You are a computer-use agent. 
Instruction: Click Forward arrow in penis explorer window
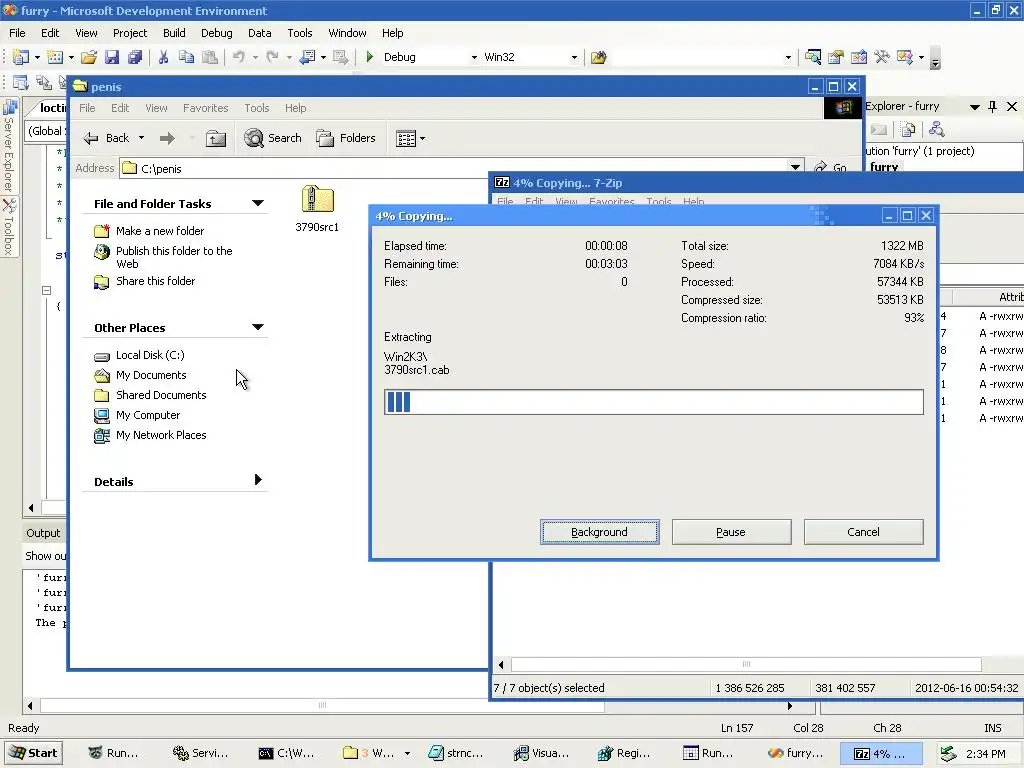tap(167, 138)
